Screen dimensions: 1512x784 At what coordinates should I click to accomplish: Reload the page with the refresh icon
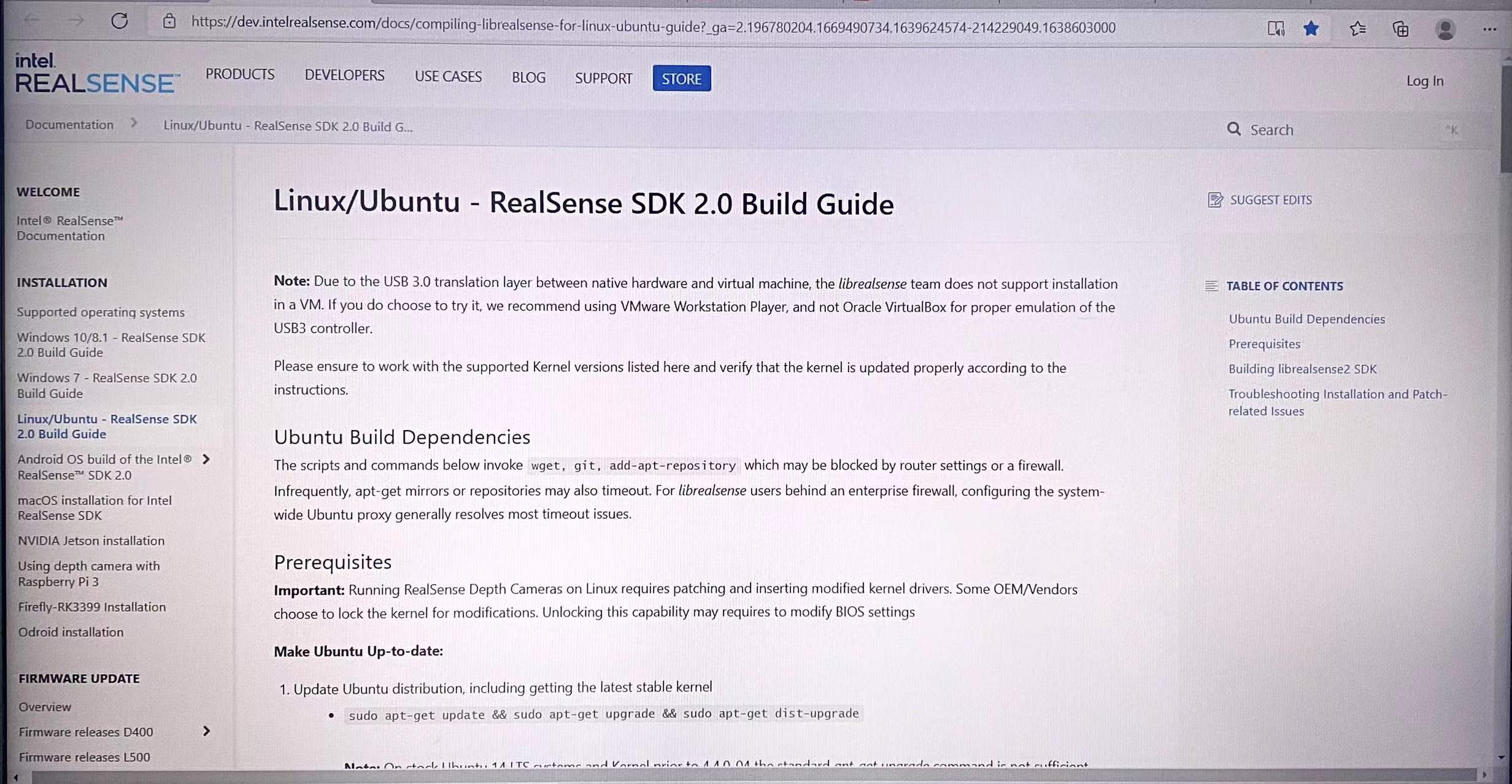120,20
